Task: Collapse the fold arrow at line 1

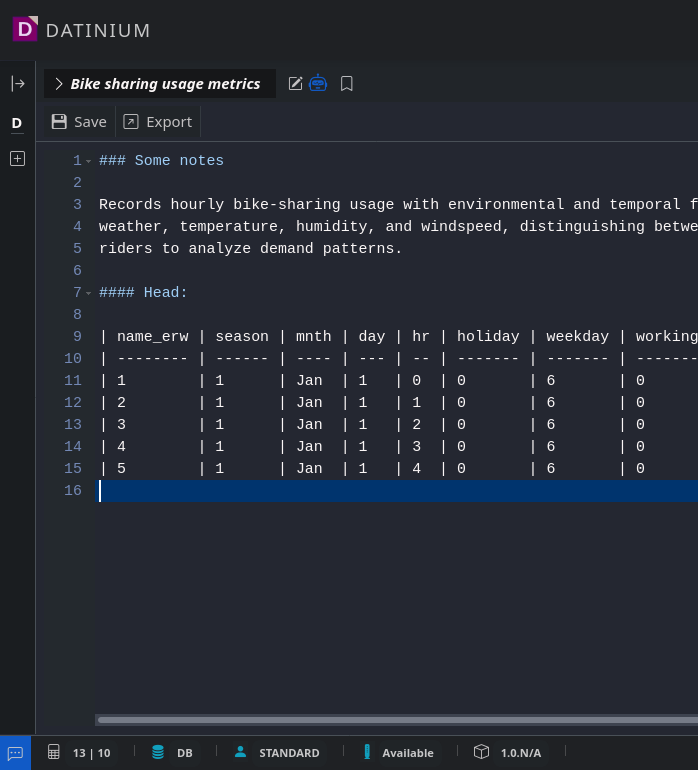Action: [x=88, y=161]
